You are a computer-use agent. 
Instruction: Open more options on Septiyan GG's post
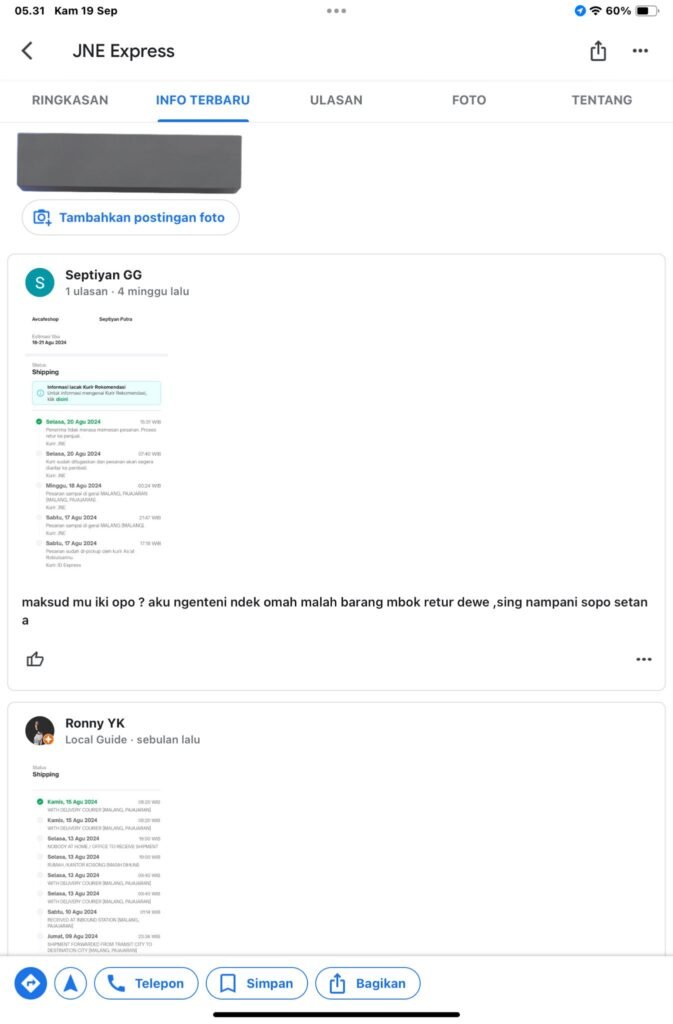pos(644,660)
